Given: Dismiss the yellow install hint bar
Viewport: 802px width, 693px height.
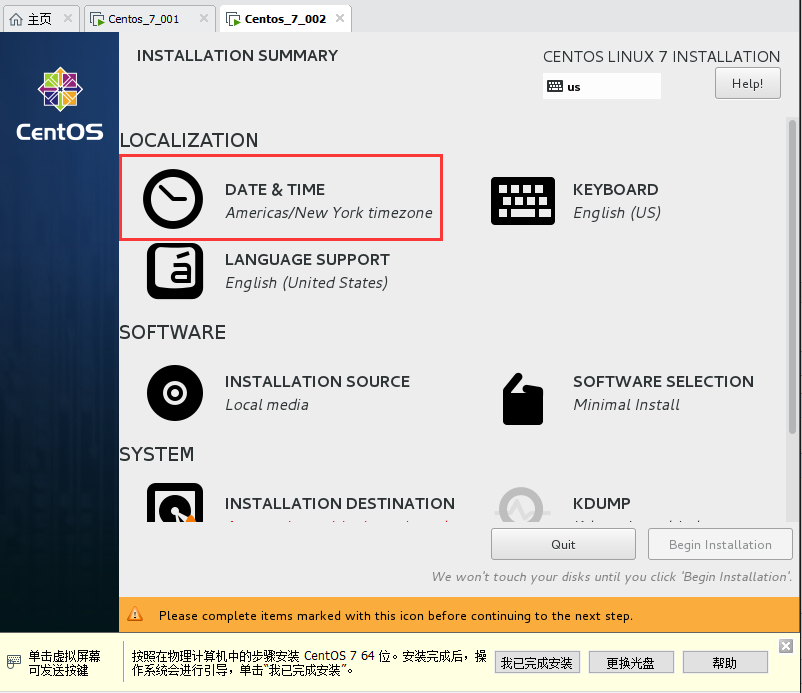Looking at the screenshot, I should click(786, 646).
